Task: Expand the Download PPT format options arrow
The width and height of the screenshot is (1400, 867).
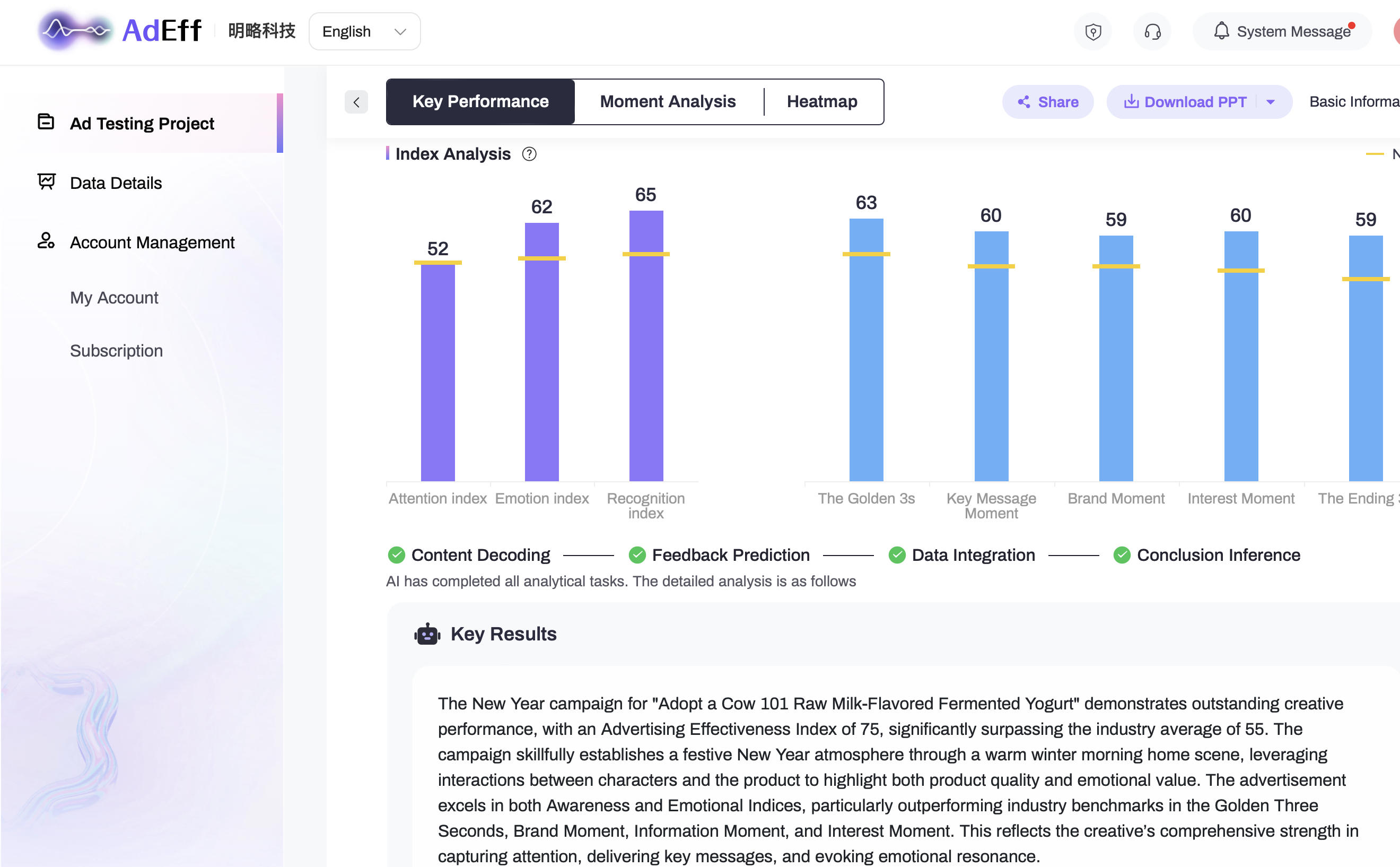Action: pyautogui.click(x=1271, y=101)
